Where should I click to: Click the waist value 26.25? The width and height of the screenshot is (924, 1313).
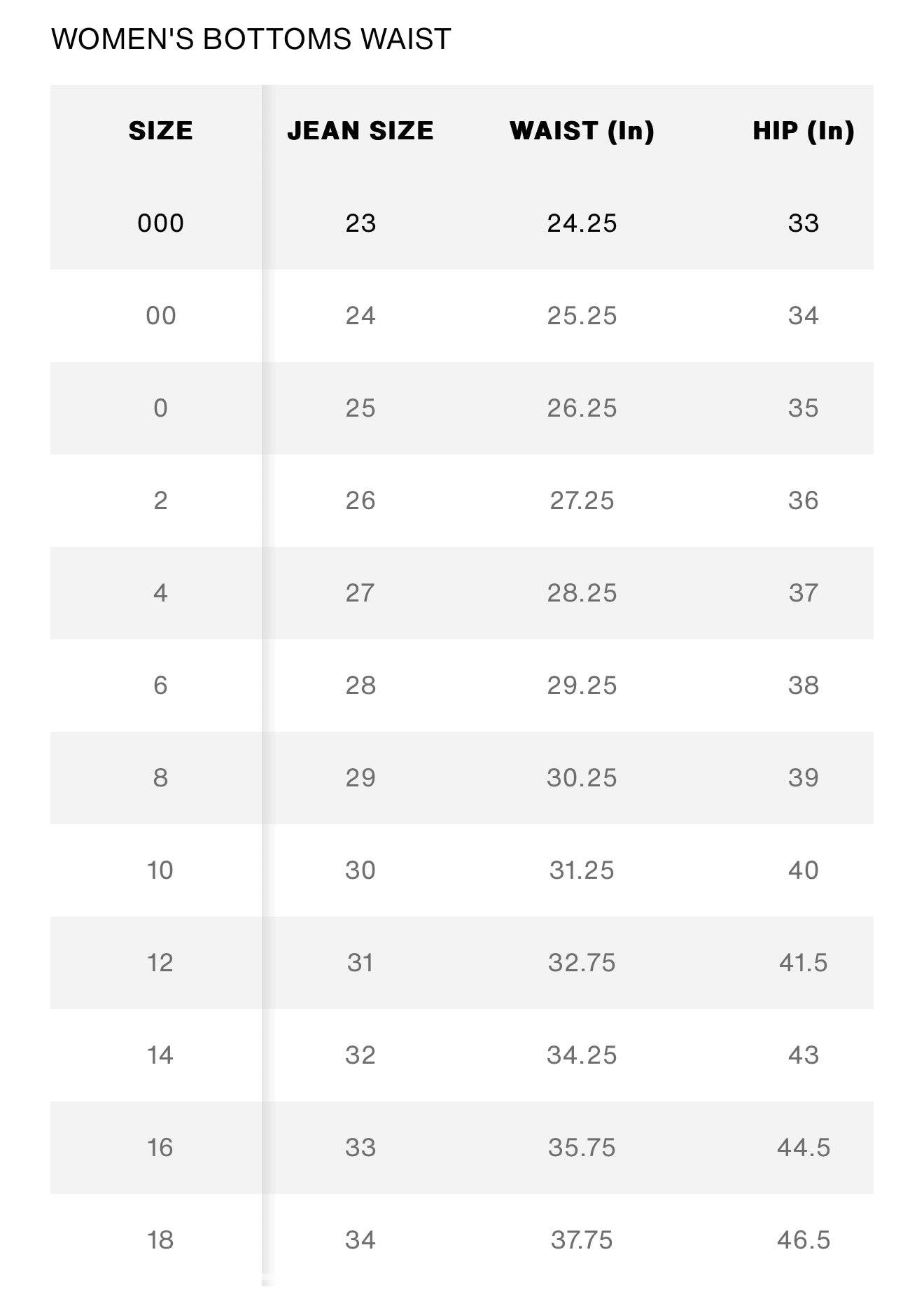[582, 408]
